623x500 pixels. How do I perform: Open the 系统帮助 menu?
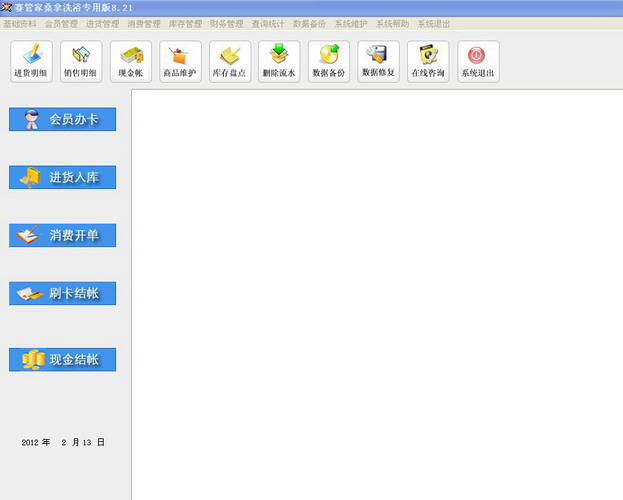[x=393, y=24]
